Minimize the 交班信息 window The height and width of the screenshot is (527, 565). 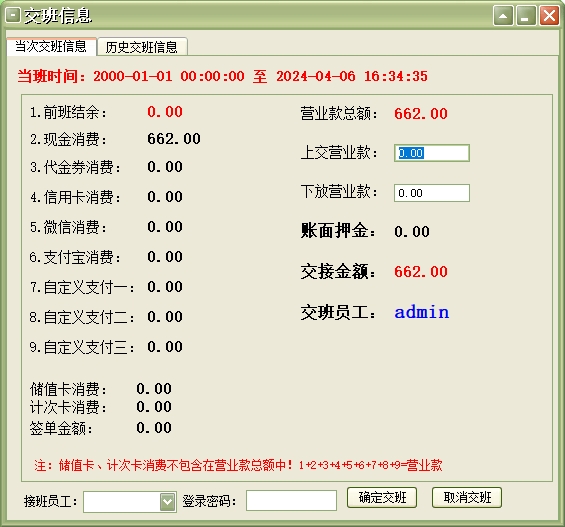tap(526, 16)
